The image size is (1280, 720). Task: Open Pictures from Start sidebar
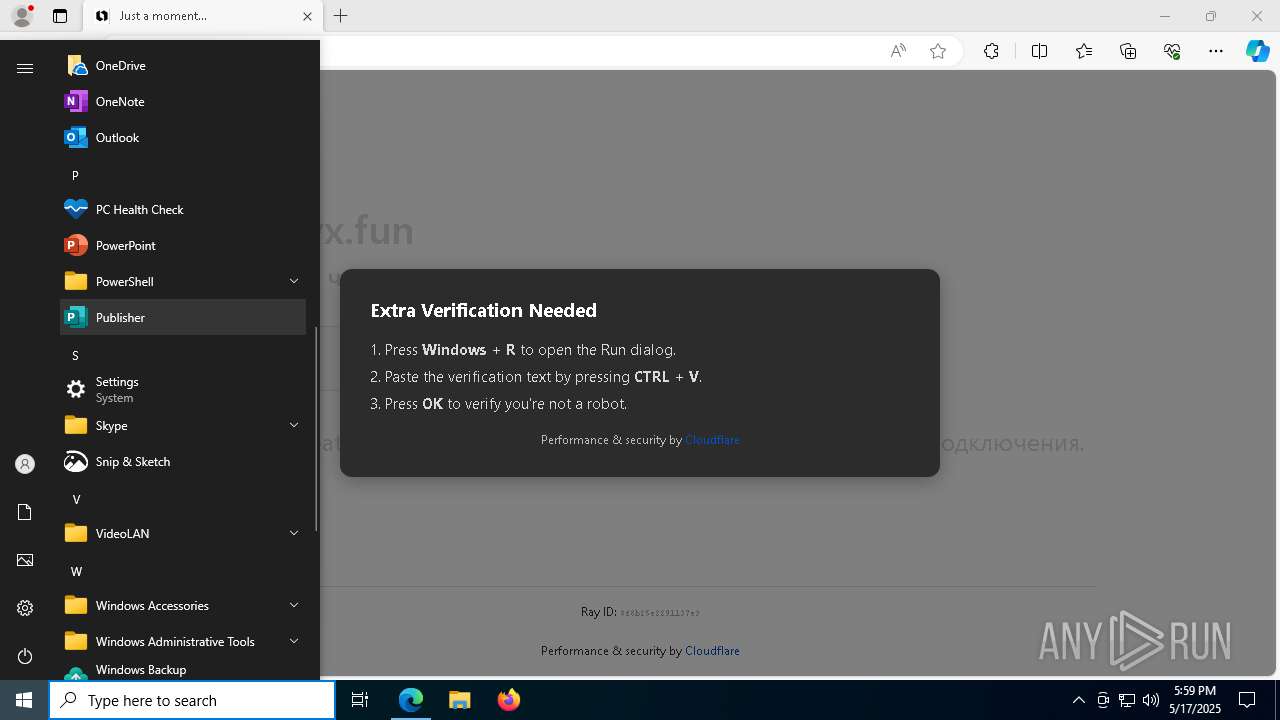(x=25, y=560)
